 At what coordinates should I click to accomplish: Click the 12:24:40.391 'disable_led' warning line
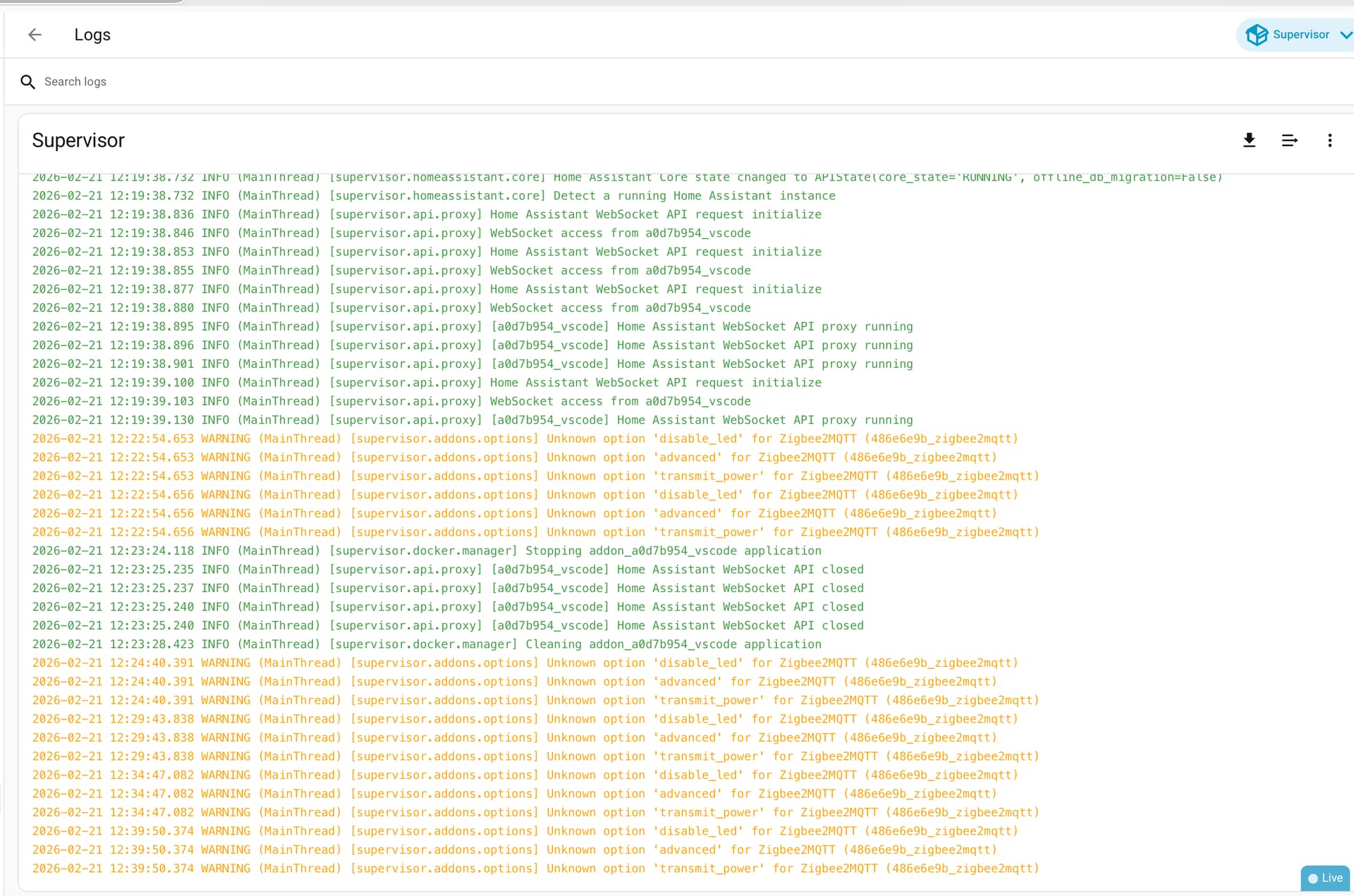pyautogui.click(x=525, y=663)
